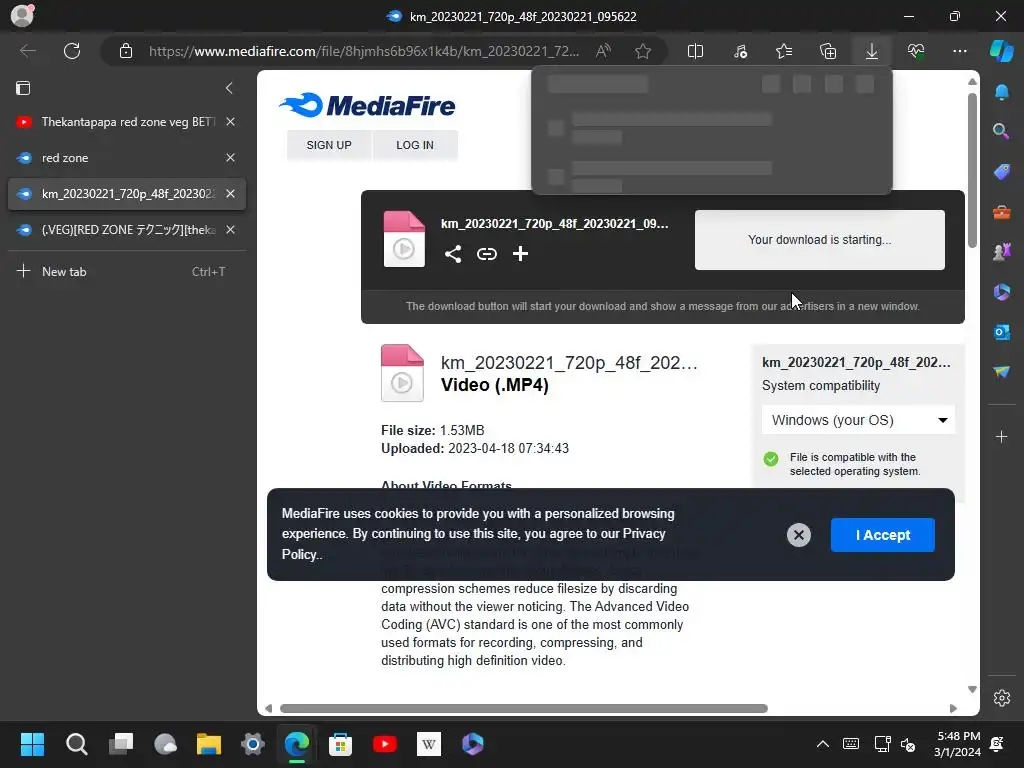Close the red zone tab
1024x768 pixels.
coord(231,157)
